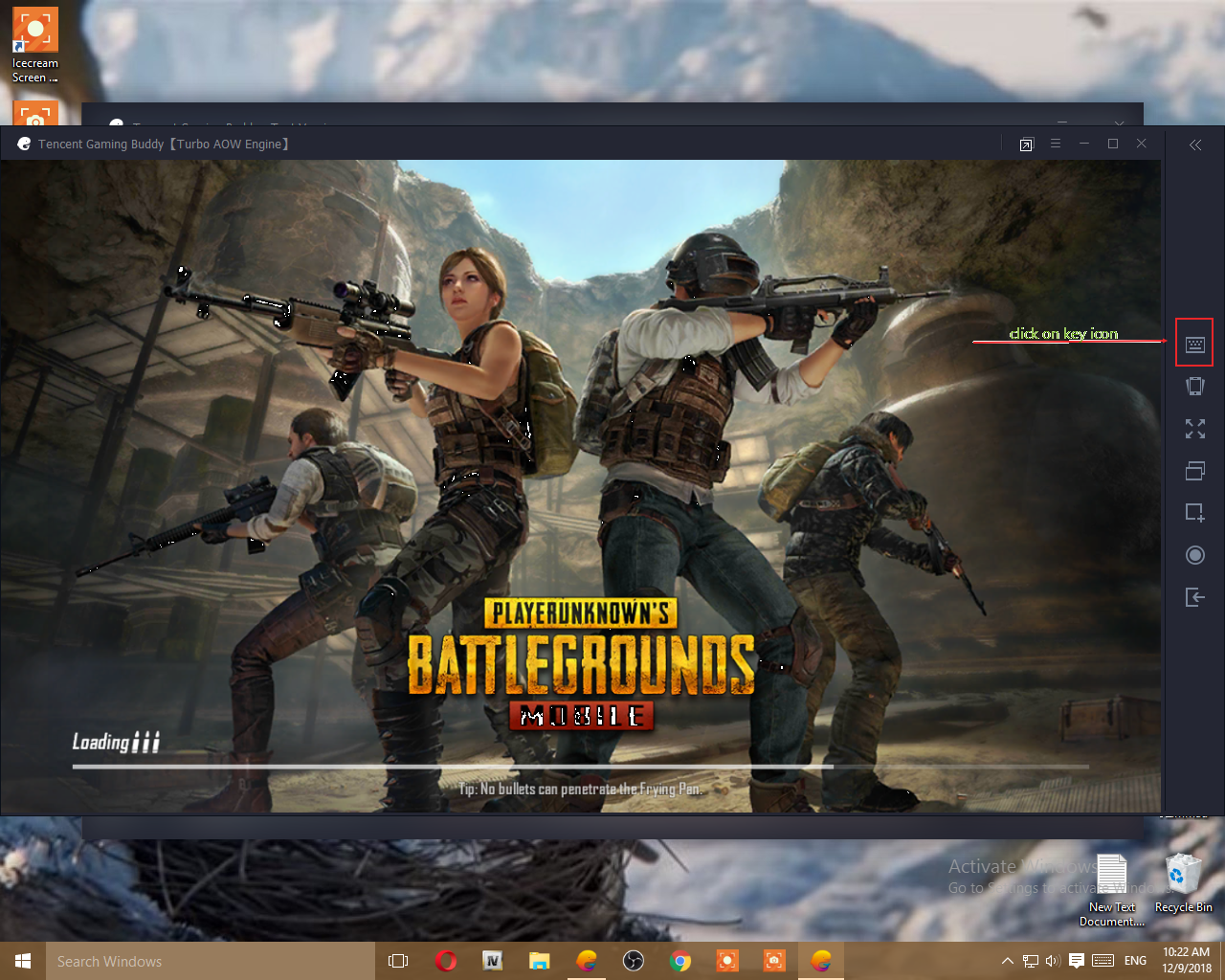Click the Tencent Gaming Buddy logo in the title bar
Screen dimensions: 1225x980
[x=24, y=144]
